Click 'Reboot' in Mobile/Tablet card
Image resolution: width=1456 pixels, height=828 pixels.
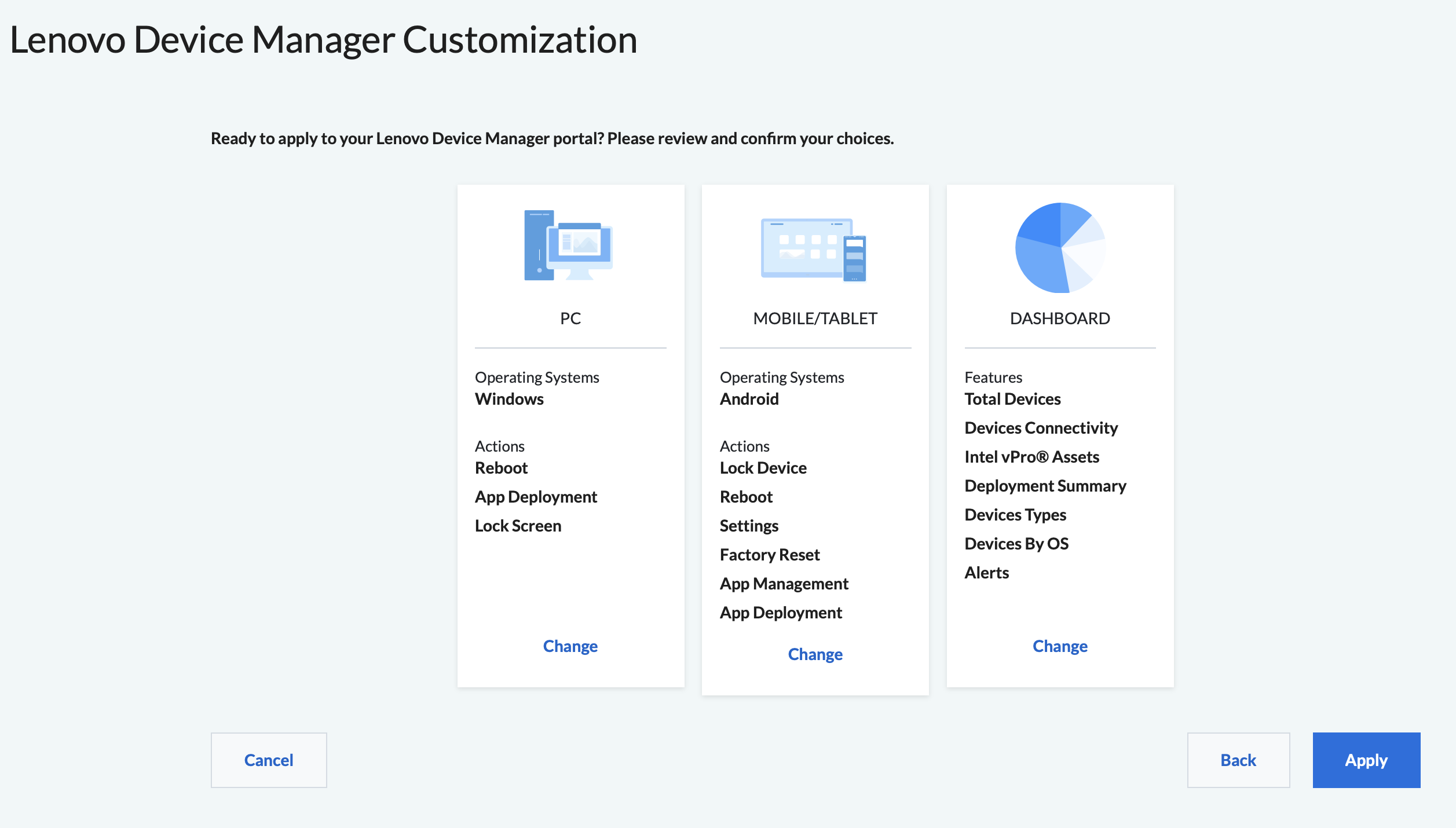coord(746,497)
